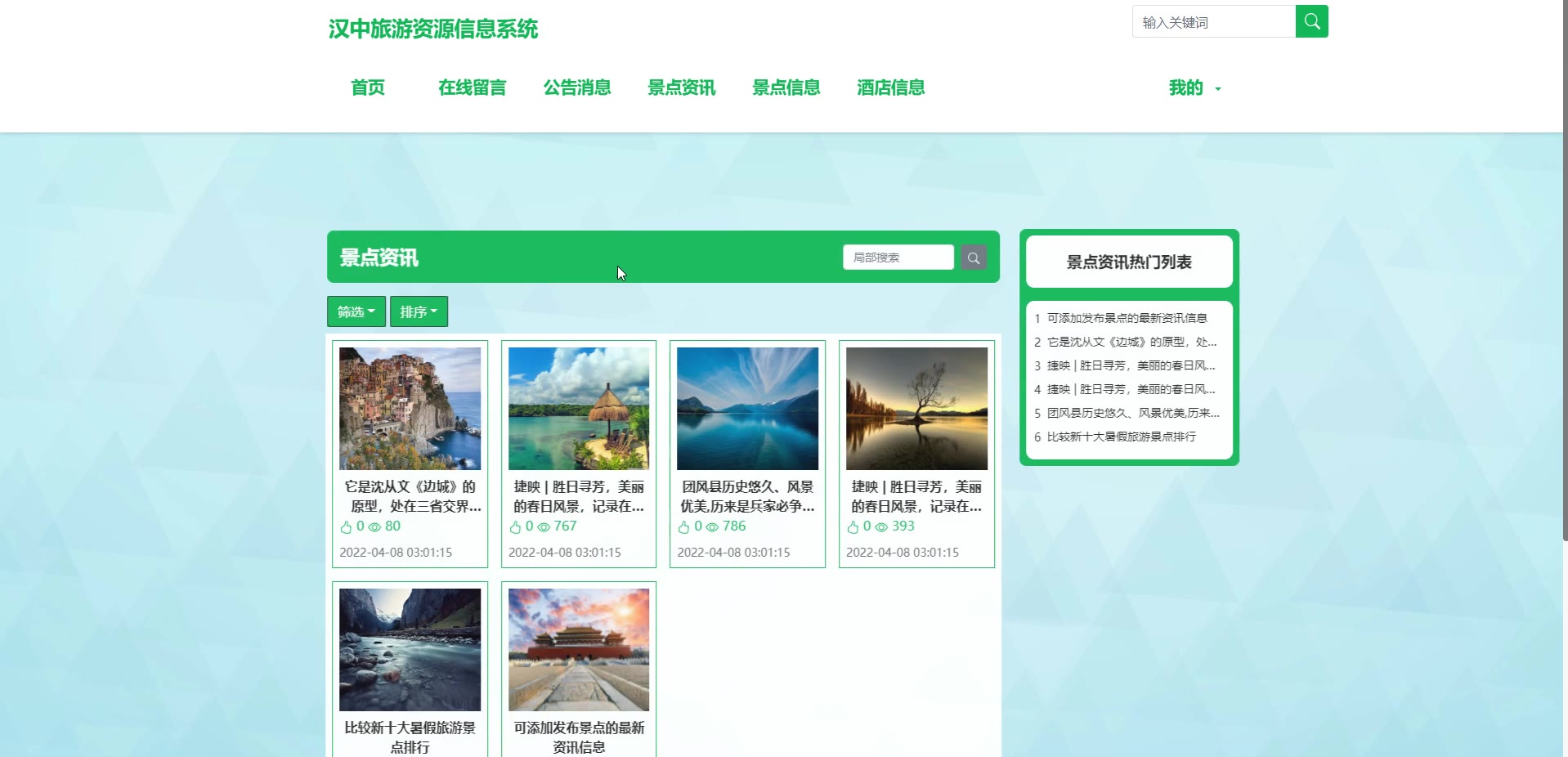Viewport: 1568px width, 757px height.
Task: Open the seaside cliff village thumbnail
Action: (410, 409)
